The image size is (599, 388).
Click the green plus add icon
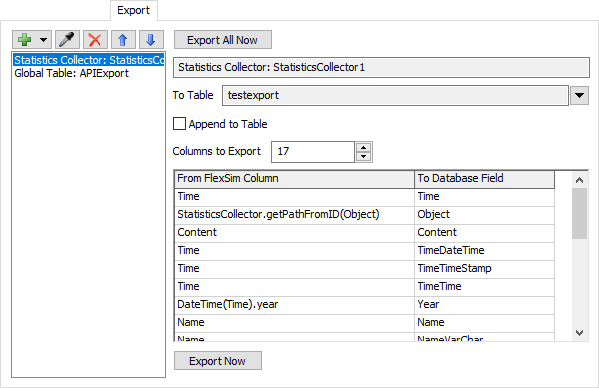[x=24, y=40]
